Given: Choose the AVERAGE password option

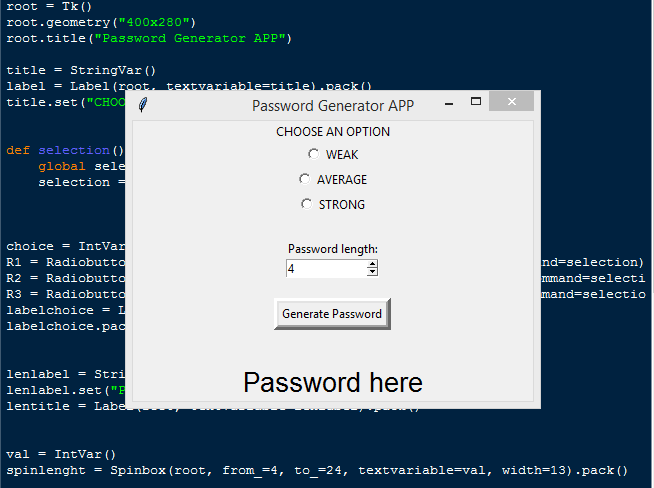Looking at the screenshot, I should click(x=305, y=179).
